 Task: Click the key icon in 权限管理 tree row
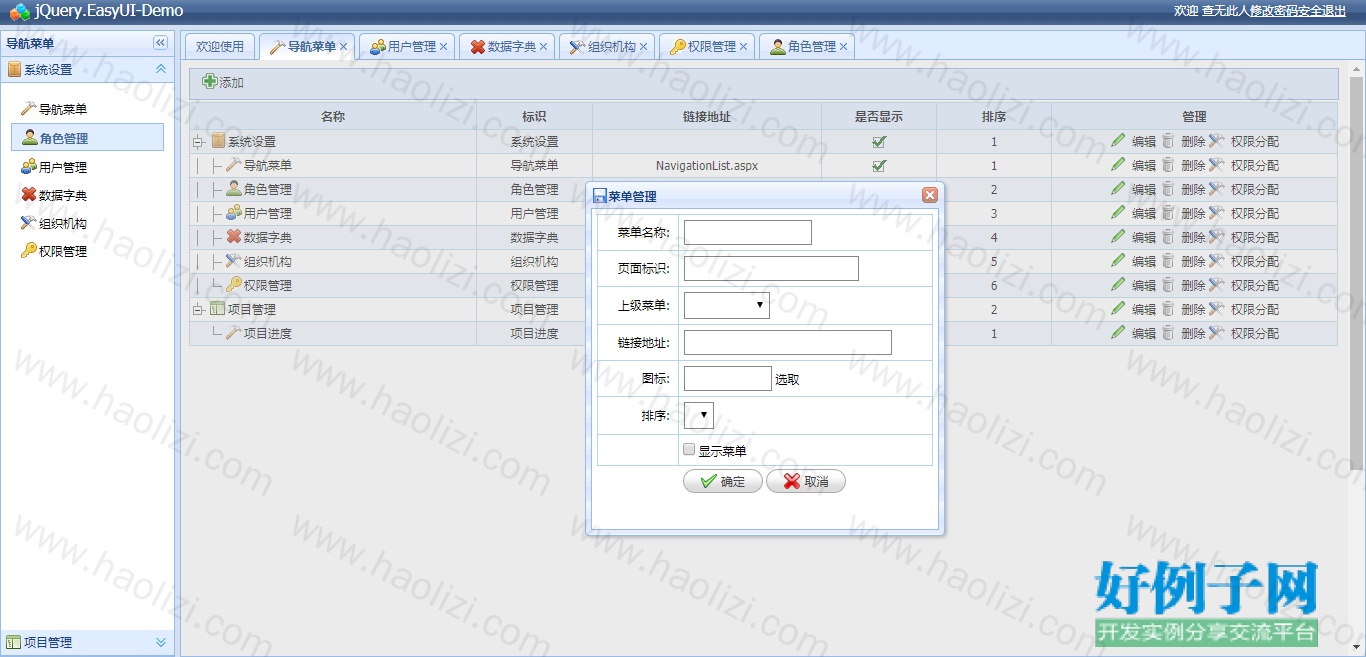click(x=234, y=285)
